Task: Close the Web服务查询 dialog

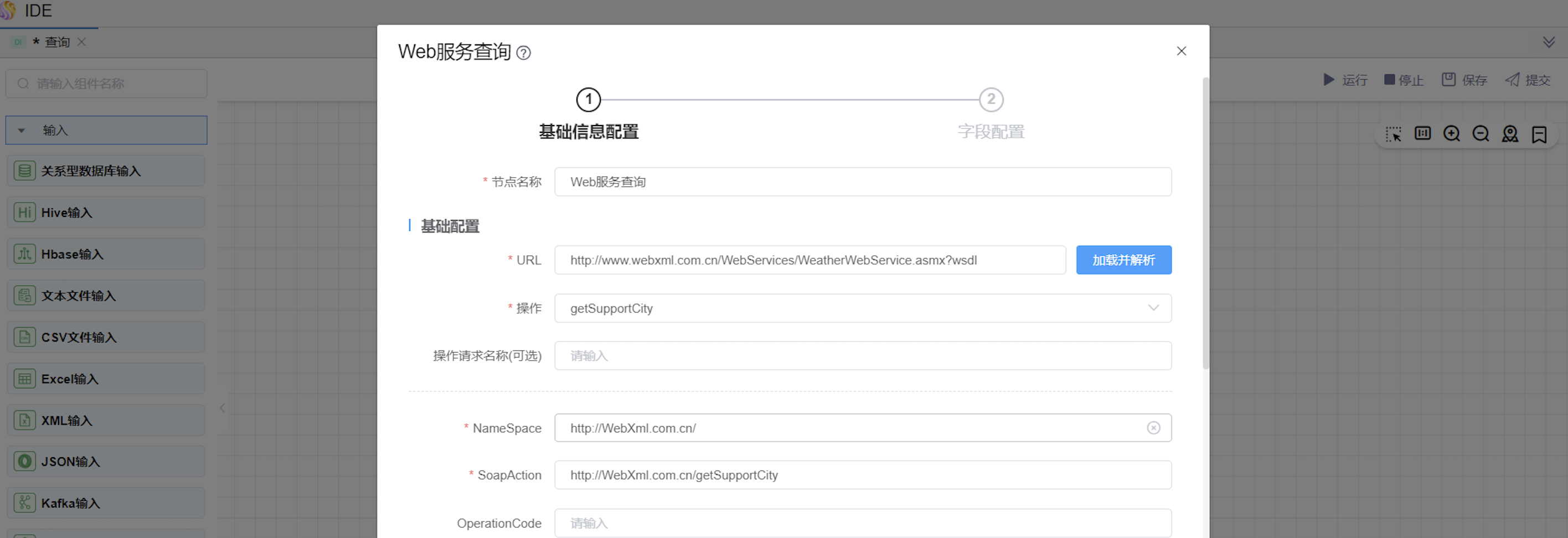Action: coord(1181,51)
